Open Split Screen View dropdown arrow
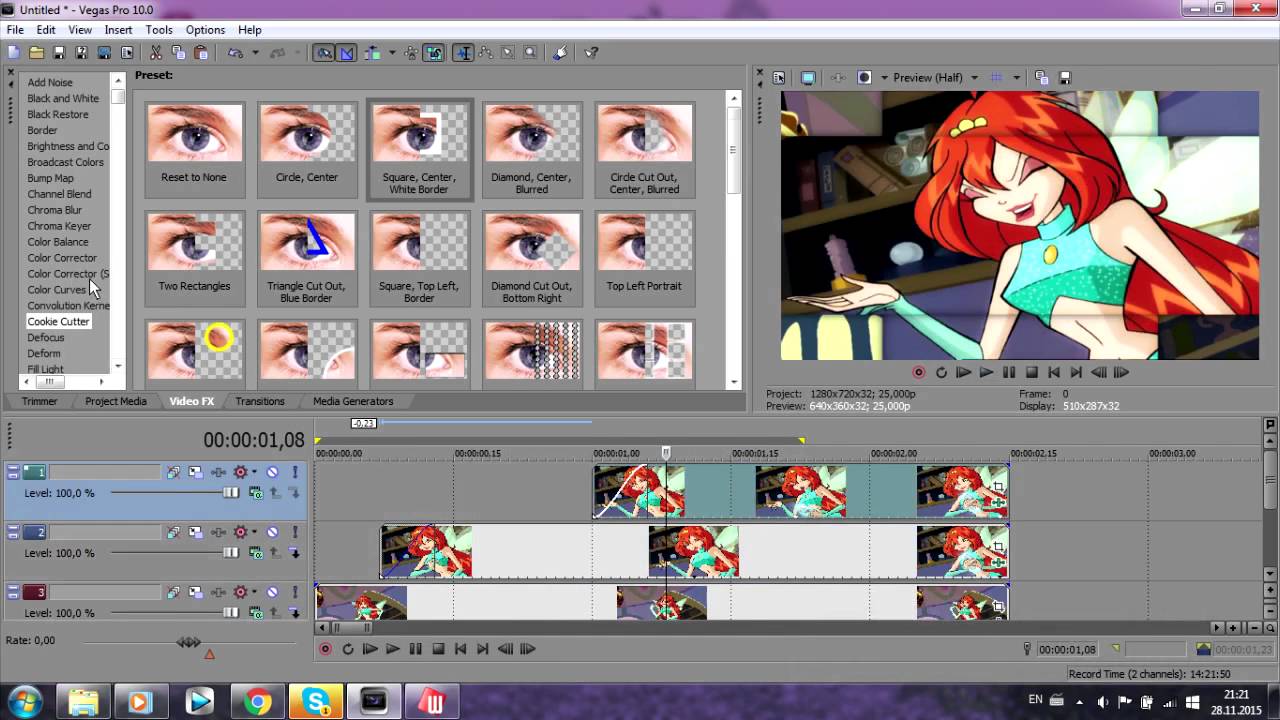The height and width of the screenshot is (720, 1280). pyautogui.click(x=884, y=77)
